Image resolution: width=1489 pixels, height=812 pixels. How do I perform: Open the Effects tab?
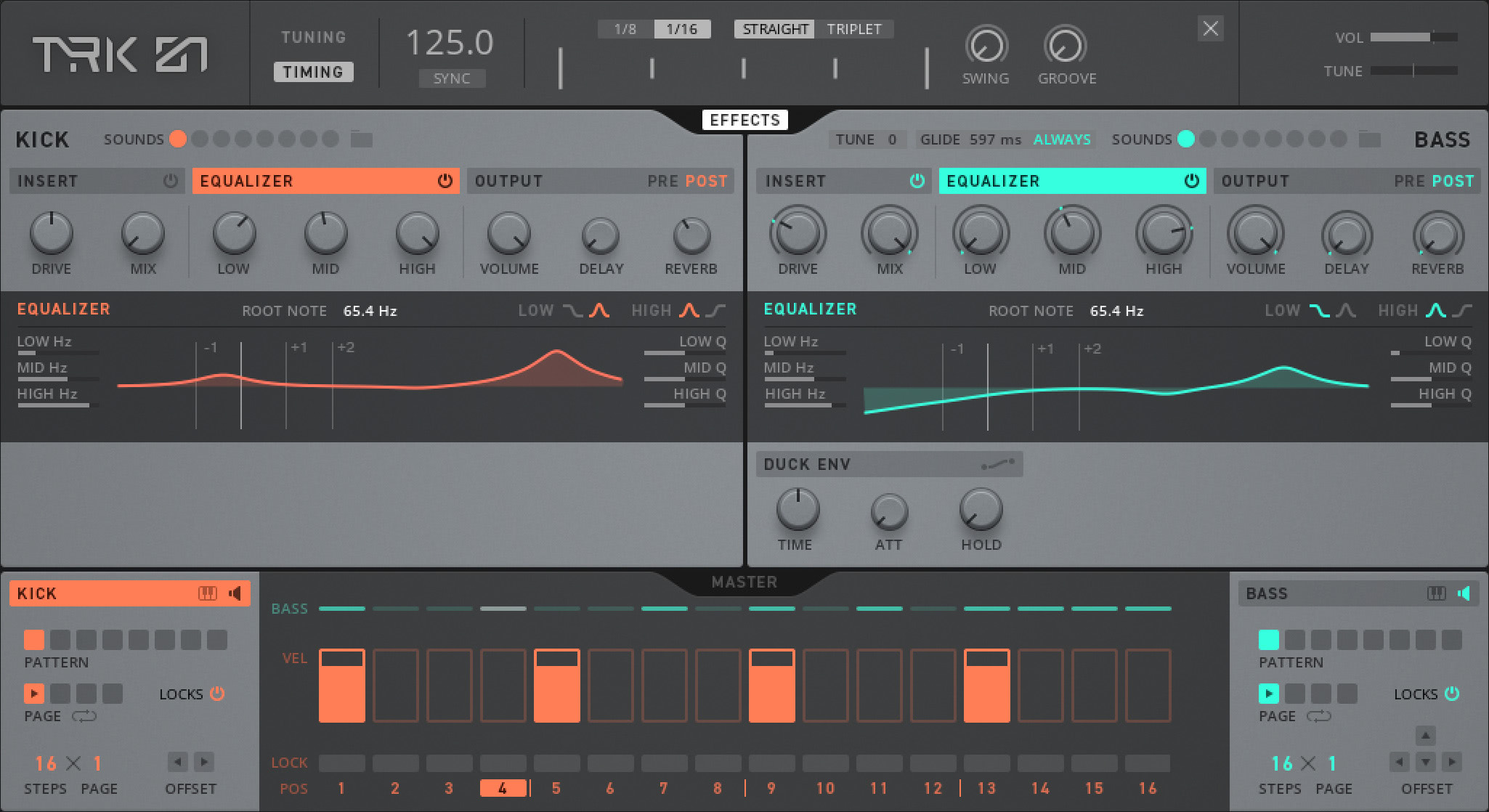[744, 120]
